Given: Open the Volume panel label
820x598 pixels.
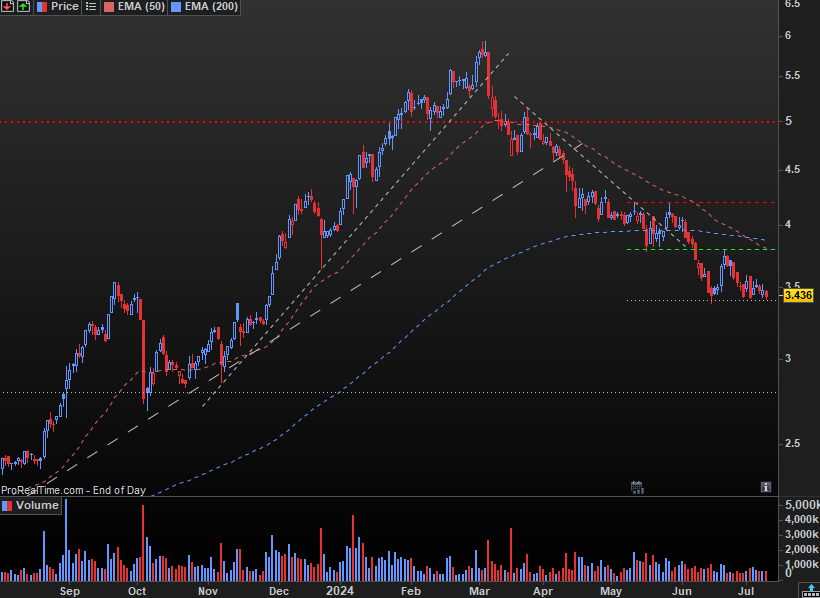Looking at the screenshot, I should pyautogui.click(x=37, y=505).
